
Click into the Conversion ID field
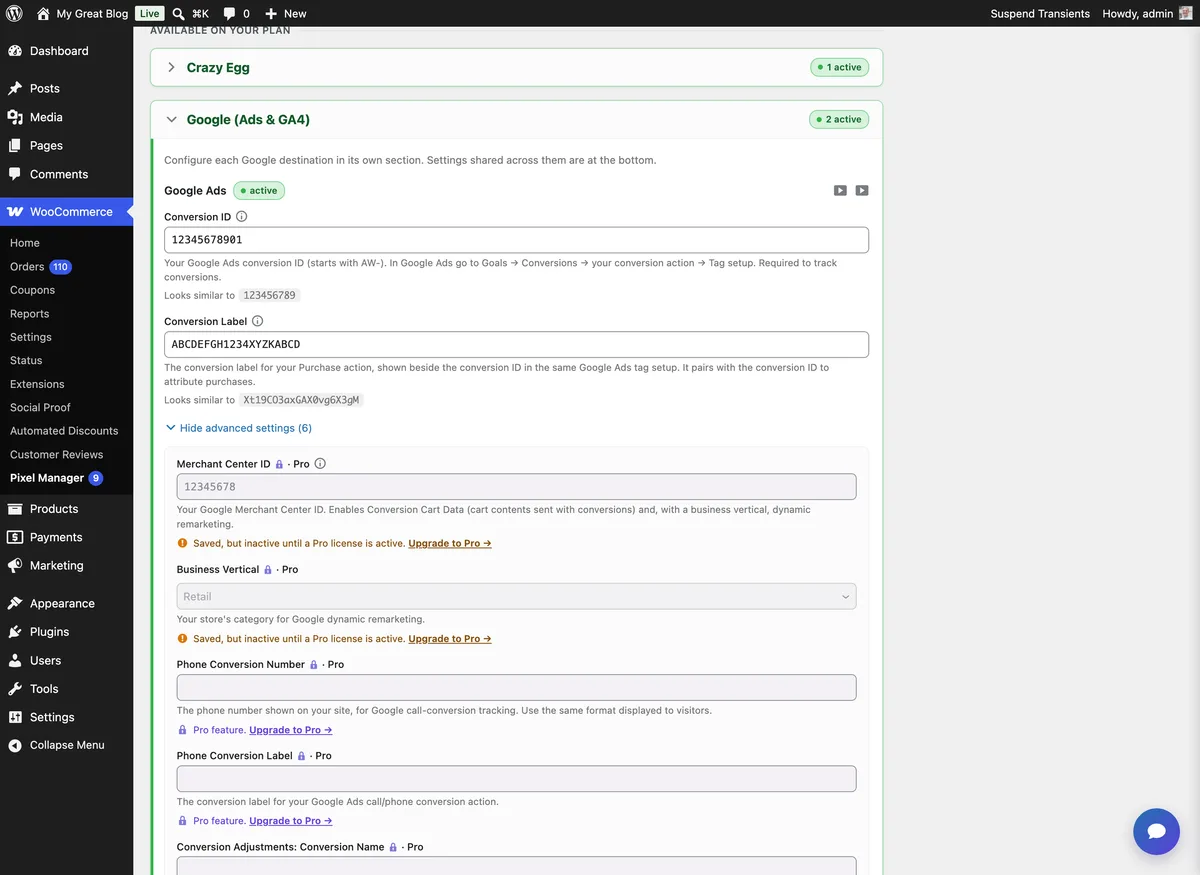tap(516, 240)
